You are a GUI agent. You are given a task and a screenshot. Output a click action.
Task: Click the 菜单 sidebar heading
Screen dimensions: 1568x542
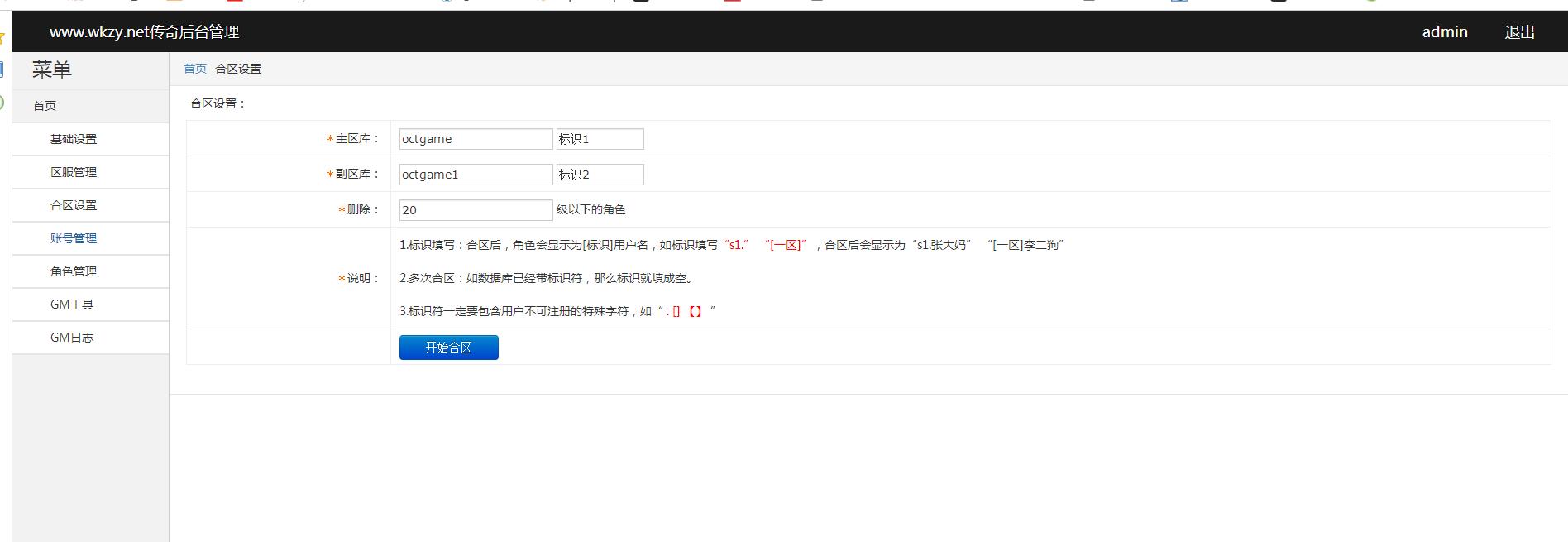[x=52, y=70]
